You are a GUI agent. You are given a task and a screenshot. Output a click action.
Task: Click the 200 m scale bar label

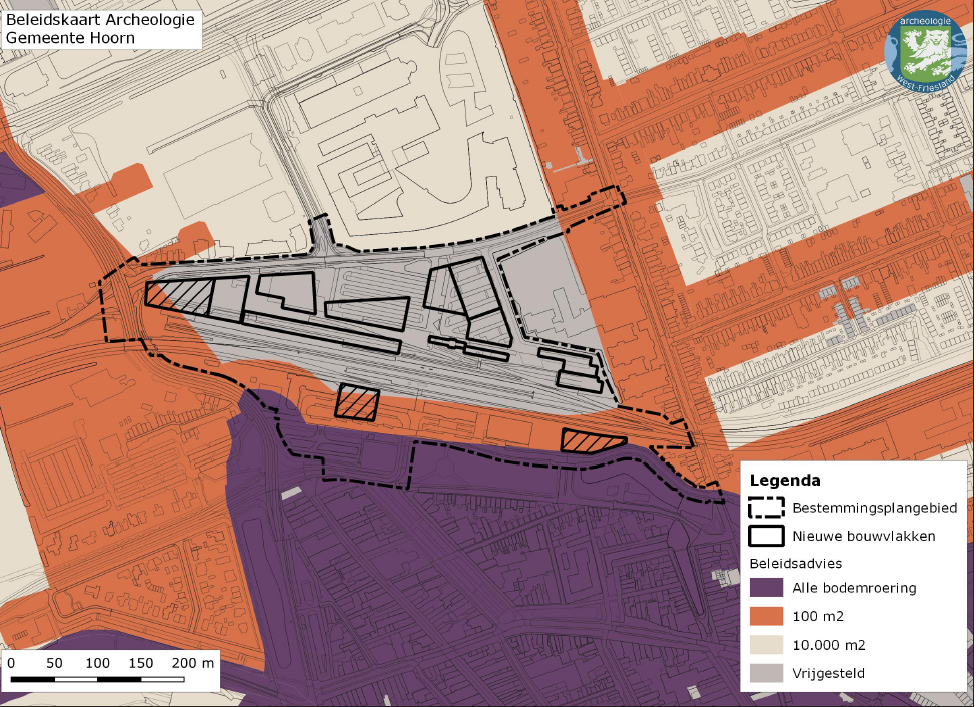click(194, 663)
